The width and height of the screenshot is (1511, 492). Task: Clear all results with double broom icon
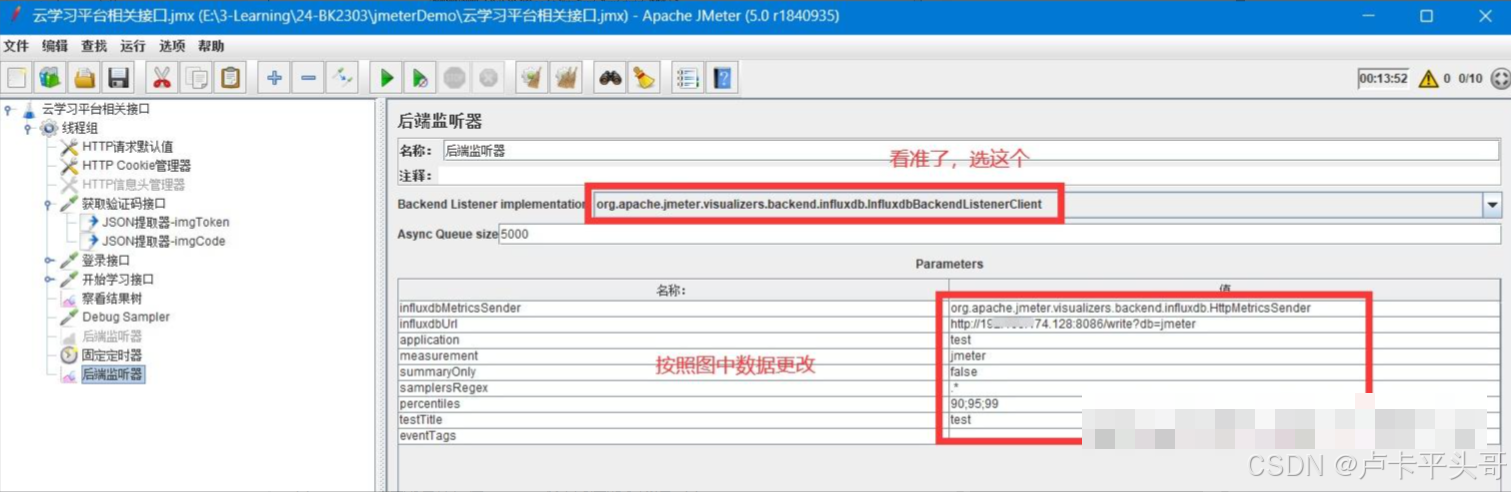pos(567,77)
